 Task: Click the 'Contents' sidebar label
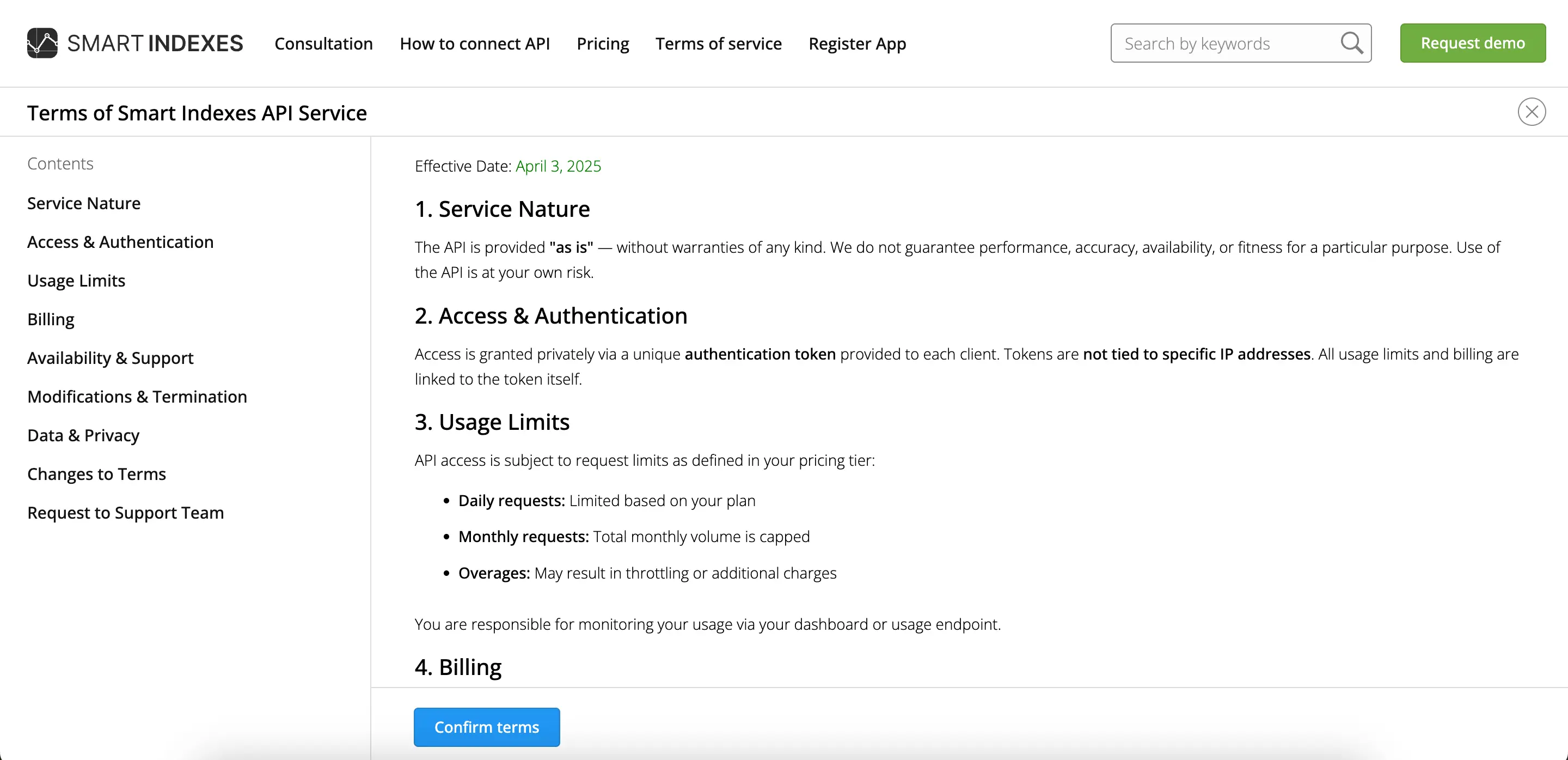click(60, 164)
